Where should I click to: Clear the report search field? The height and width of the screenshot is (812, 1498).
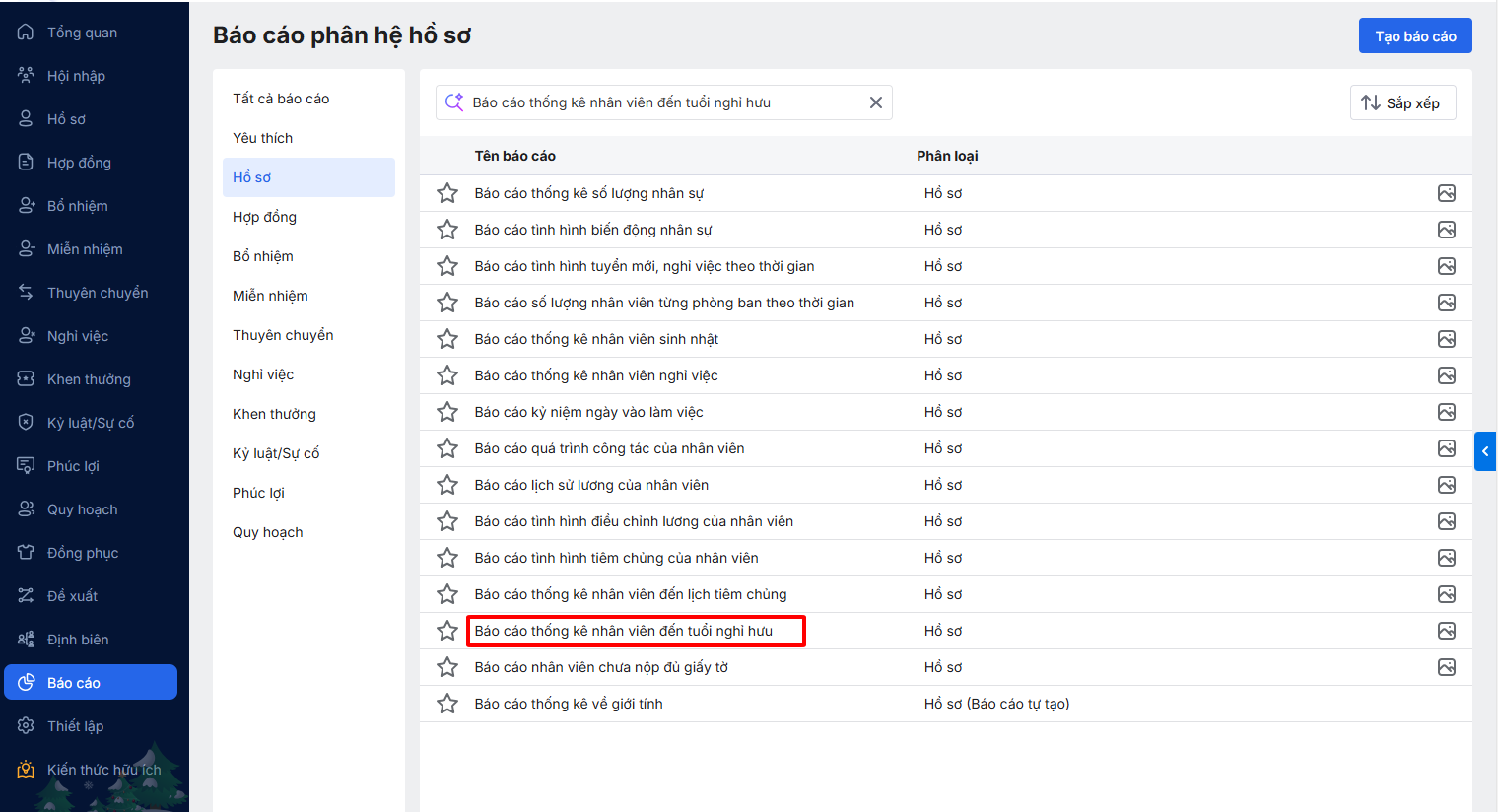tap(875, 102)
